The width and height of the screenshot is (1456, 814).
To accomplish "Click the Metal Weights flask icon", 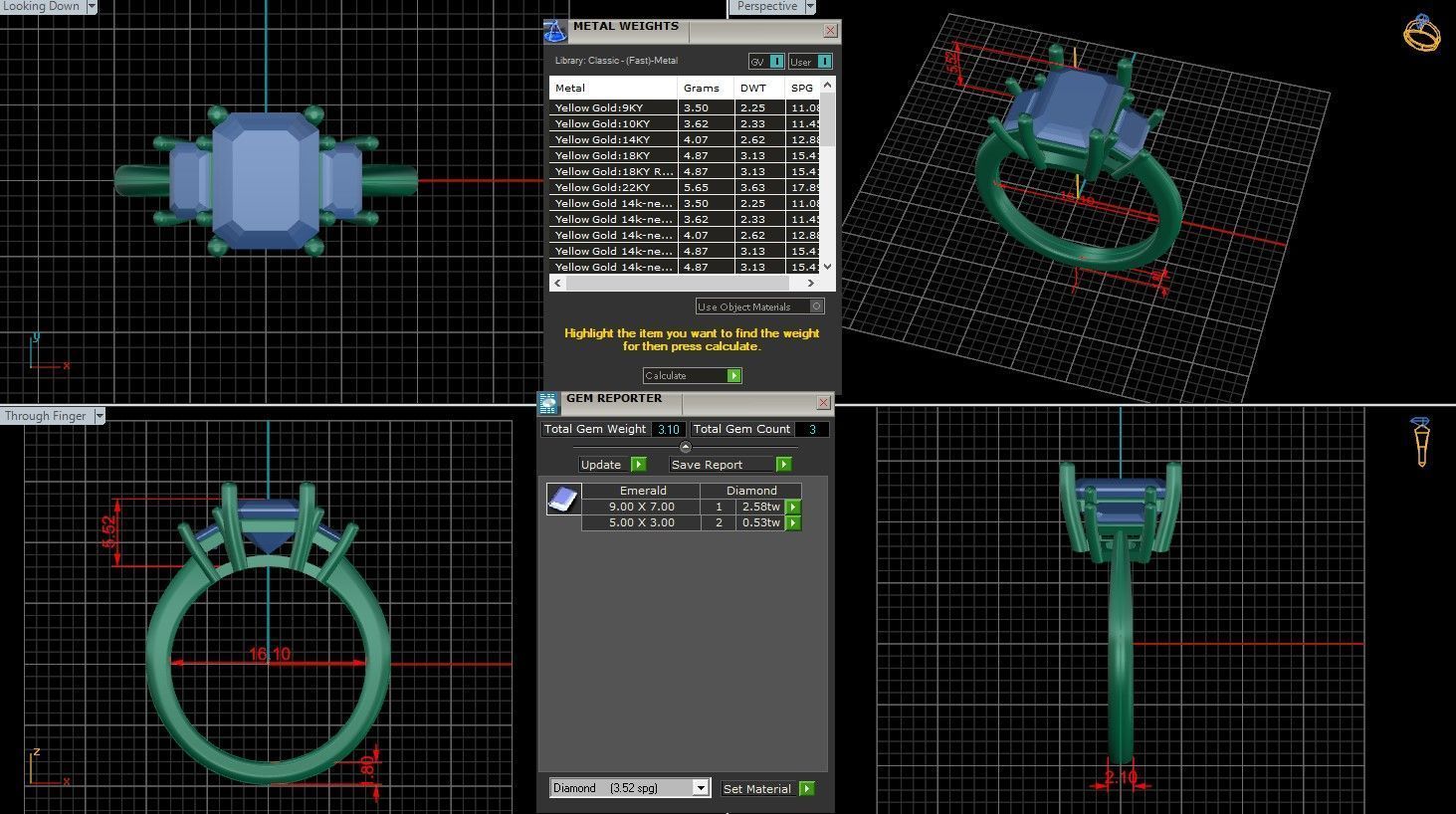I will [x=555, y=30].
